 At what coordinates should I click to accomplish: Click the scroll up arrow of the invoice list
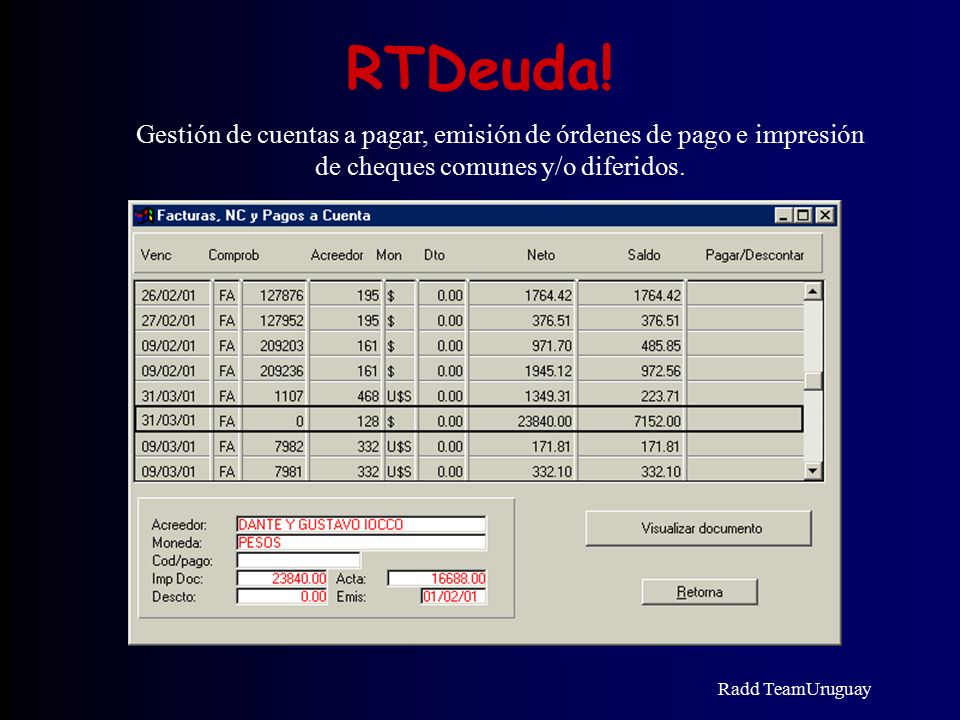point(813,291)
